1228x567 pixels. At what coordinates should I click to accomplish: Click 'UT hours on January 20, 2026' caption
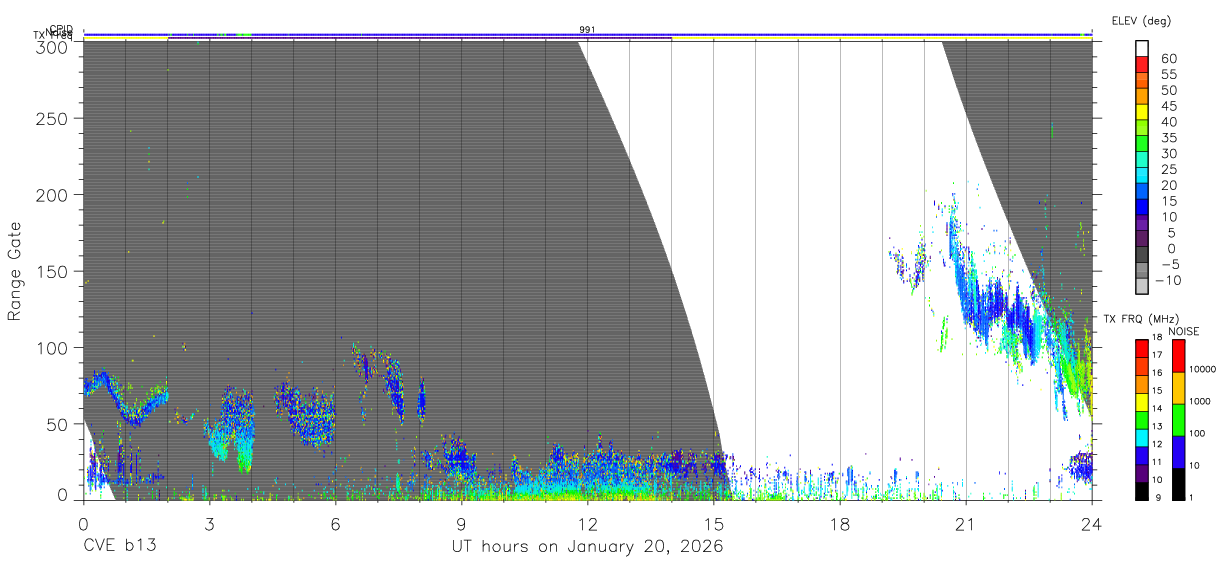588,547
